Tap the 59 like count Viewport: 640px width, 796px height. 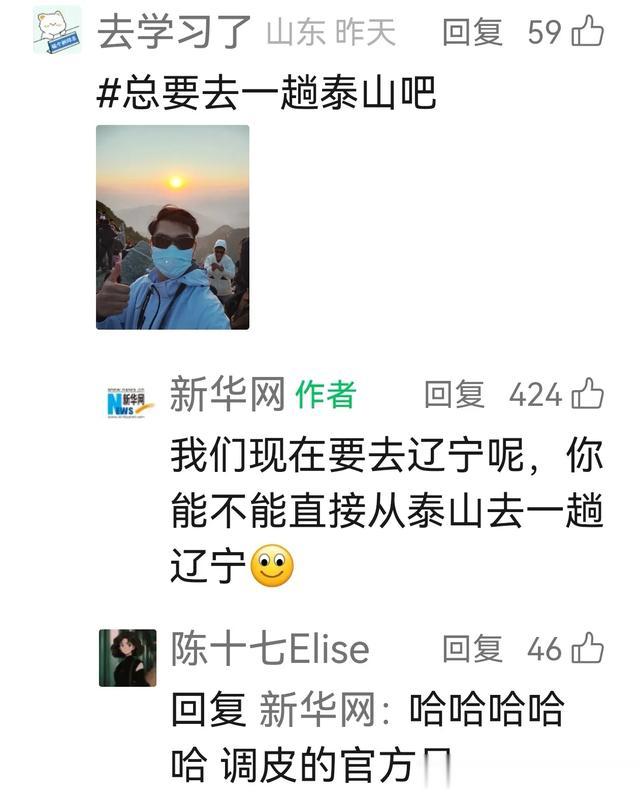[x=544, y=32]
